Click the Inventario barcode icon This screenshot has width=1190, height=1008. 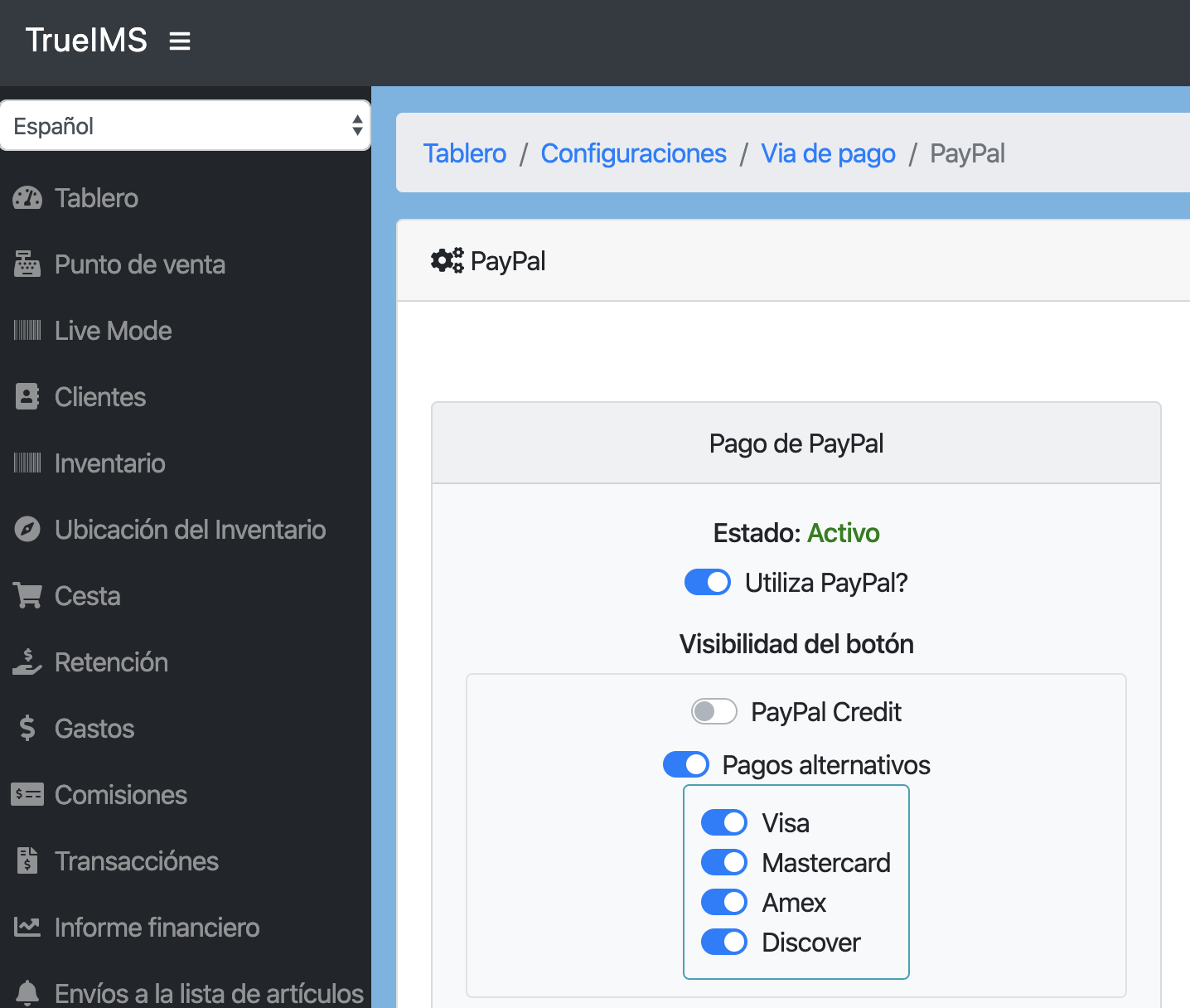(x=27, y=463)
